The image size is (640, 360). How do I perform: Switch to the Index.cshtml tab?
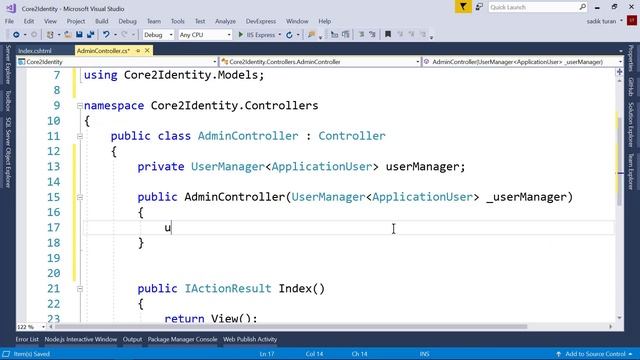point(35,51)
